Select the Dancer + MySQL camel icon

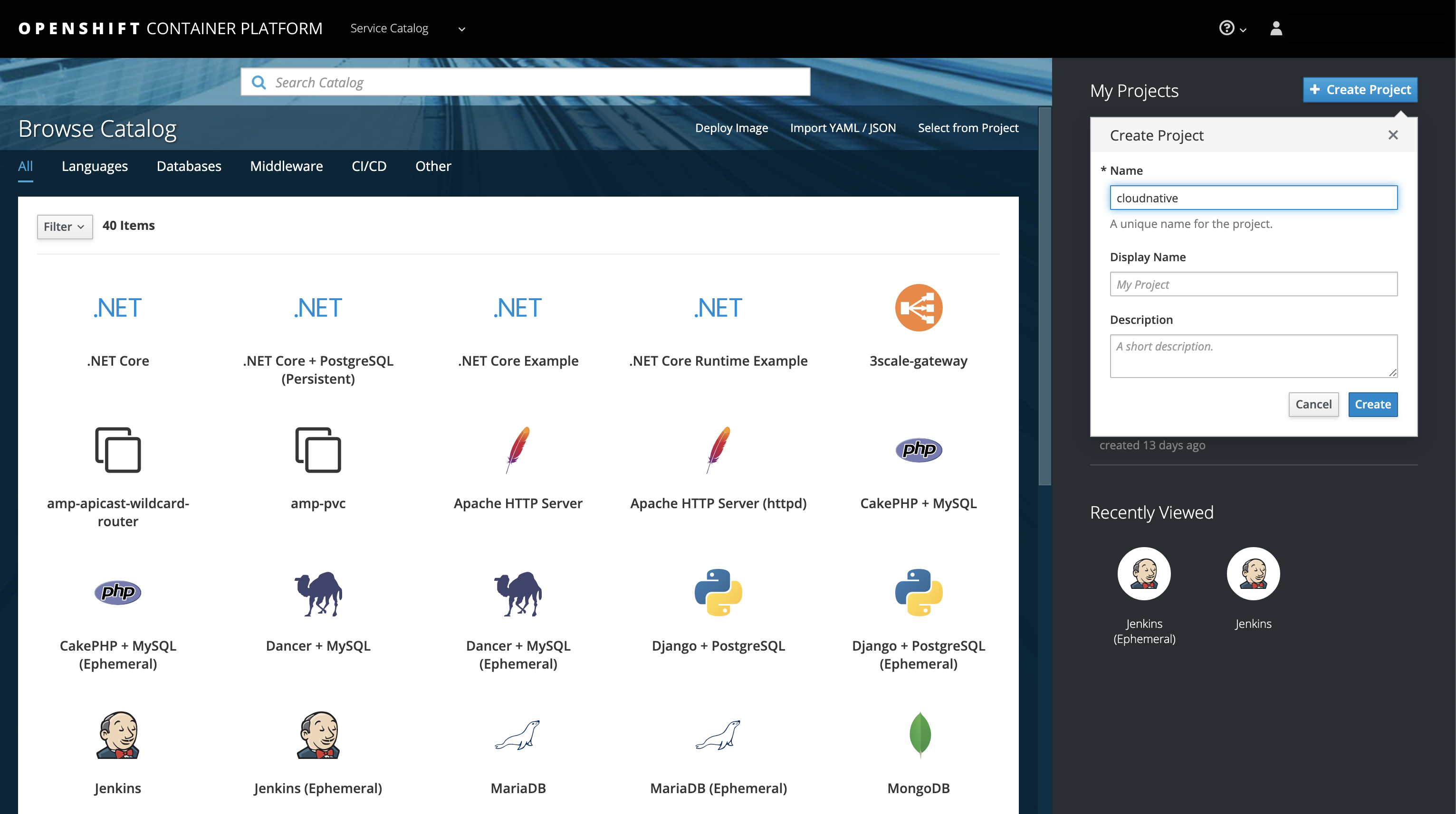pos(317,593)
